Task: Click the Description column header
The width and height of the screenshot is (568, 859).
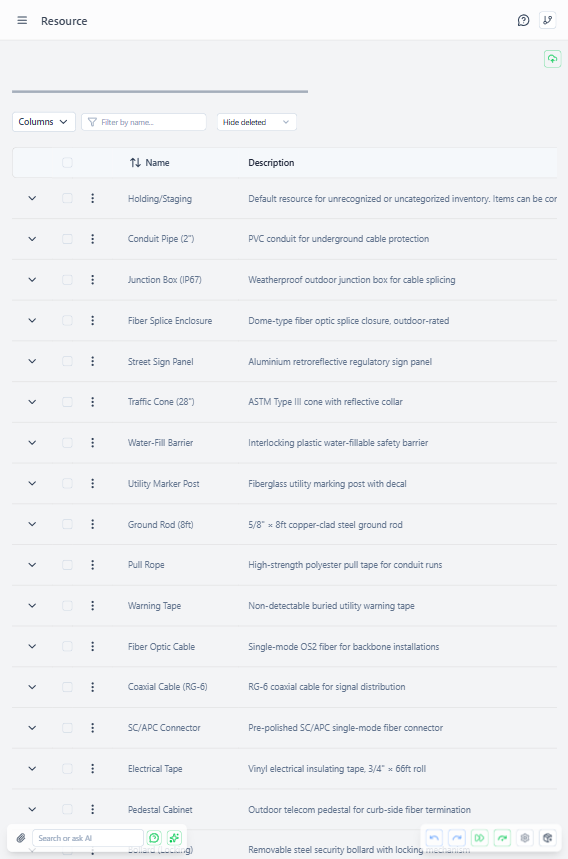Action: coord(271,163)
